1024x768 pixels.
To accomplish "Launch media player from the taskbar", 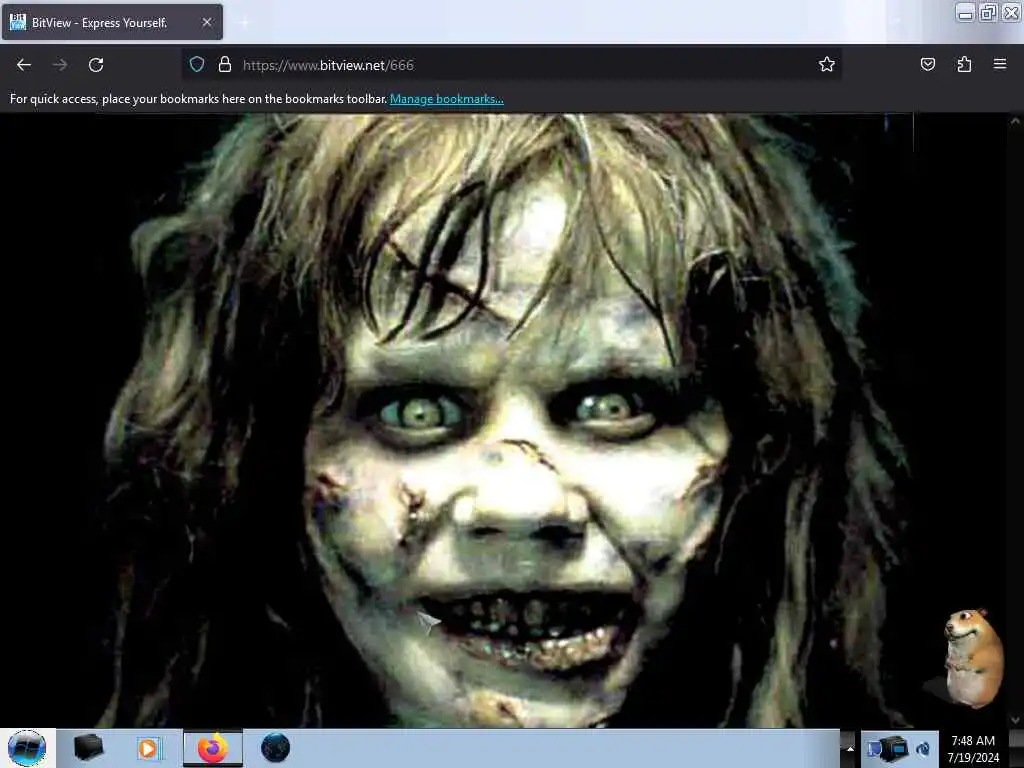I will tap(149, 748).
